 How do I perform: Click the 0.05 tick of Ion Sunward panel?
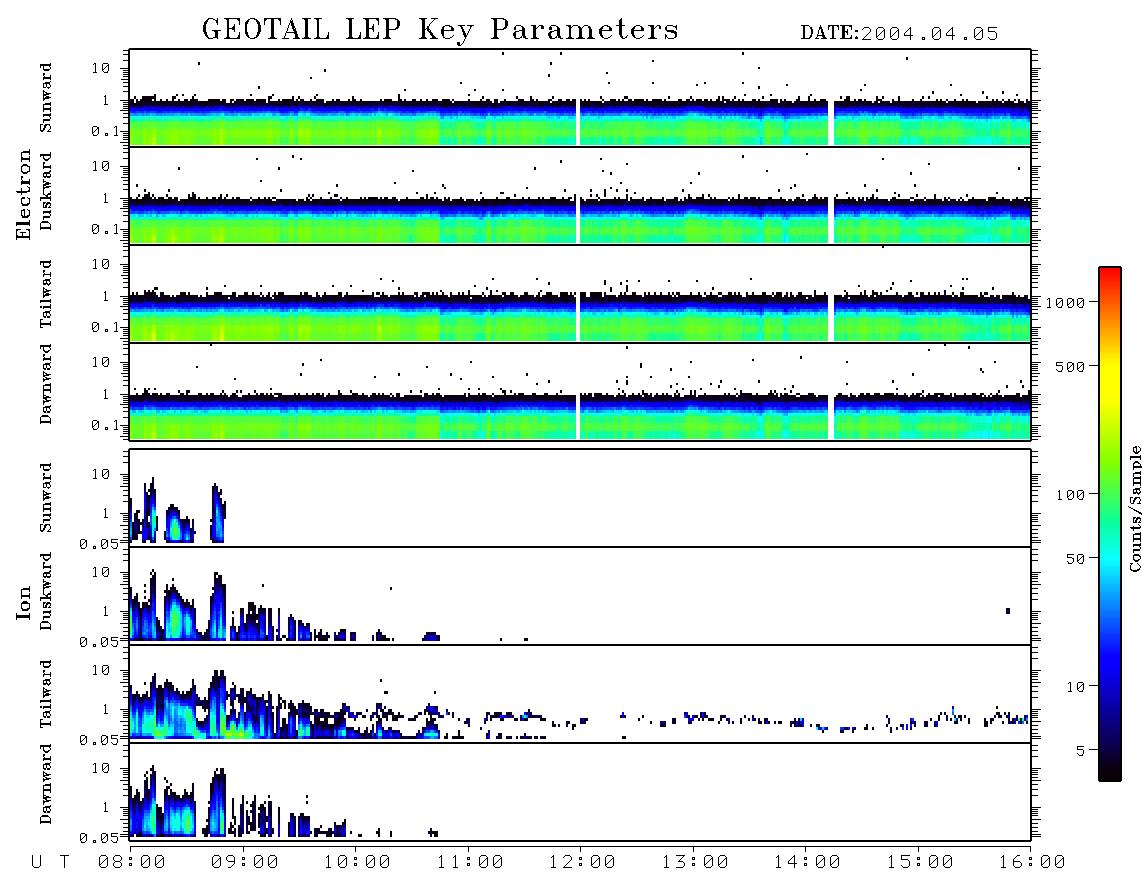(x=99, y=543)
